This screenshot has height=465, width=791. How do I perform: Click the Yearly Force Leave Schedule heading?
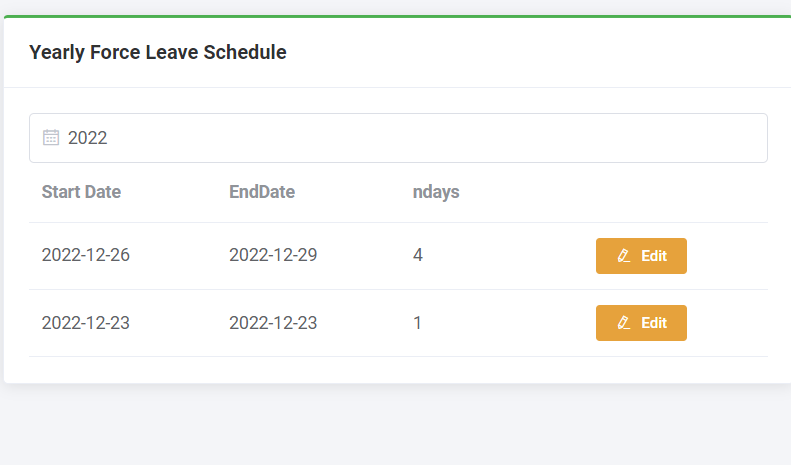coord(158,53)
